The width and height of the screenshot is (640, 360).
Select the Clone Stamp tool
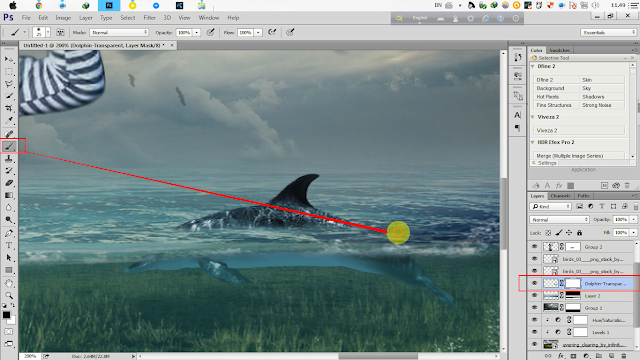coord(9,158)
